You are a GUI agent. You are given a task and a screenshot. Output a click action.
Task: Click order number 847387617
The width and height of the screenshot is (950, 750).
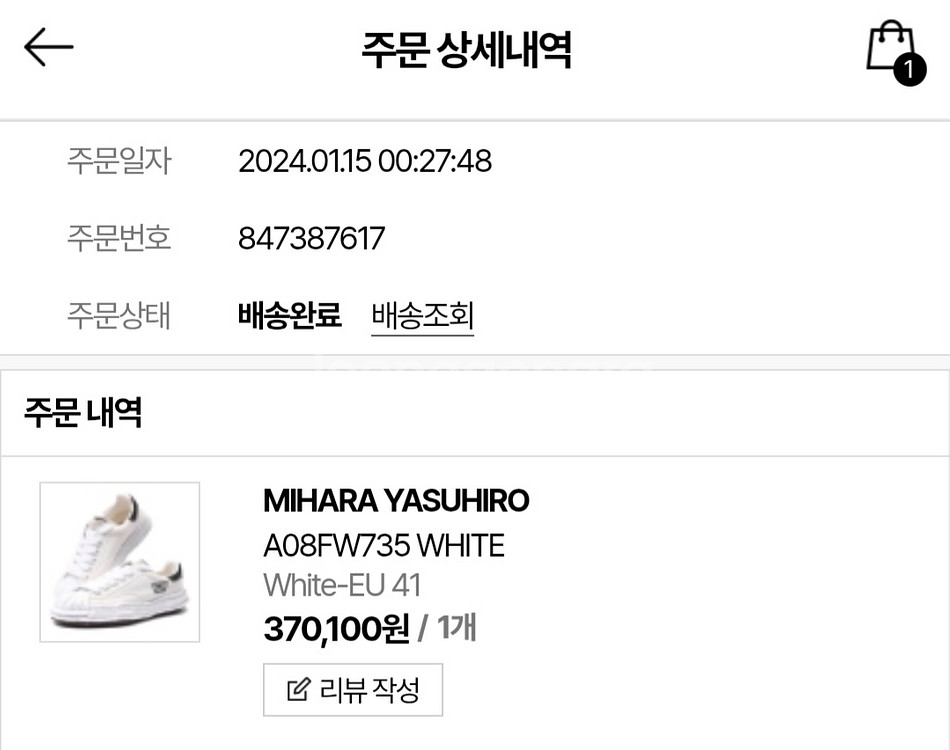311,239
